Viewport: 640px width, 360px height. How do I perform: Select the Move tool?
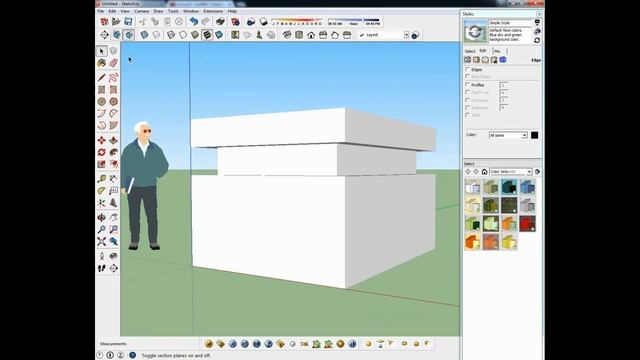point(102,140)
